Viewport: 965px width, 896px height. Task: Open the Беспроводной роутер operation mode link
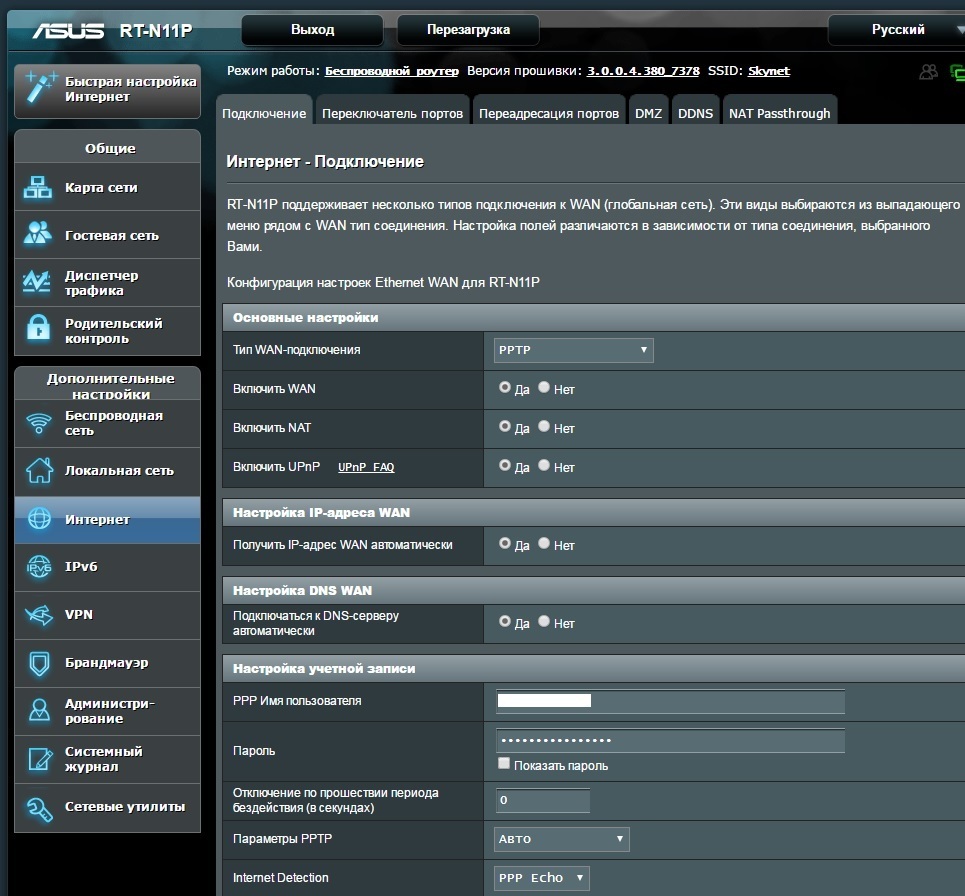point(392,71)
